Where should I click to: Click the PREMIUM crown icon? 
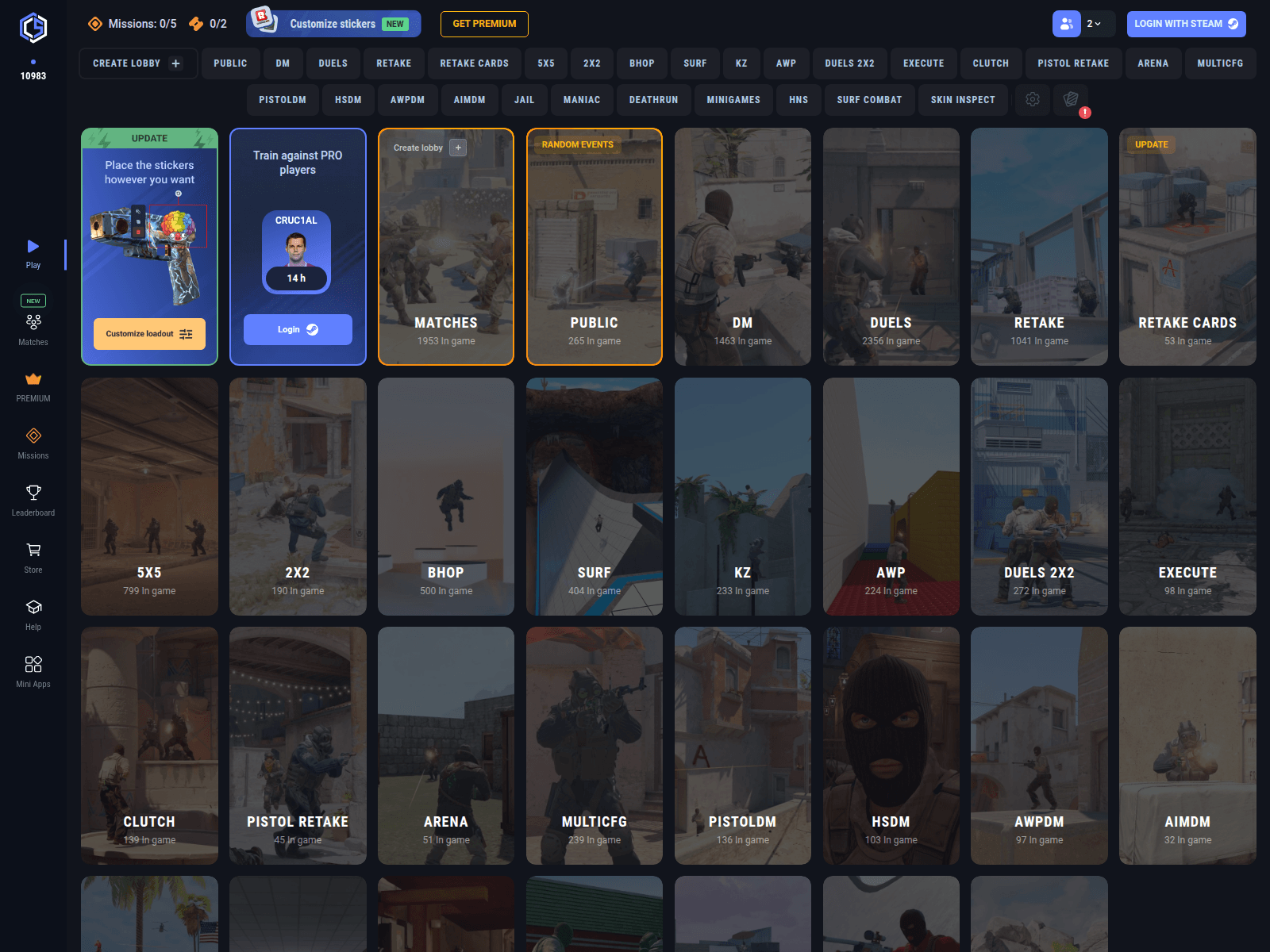click(33, 380)
